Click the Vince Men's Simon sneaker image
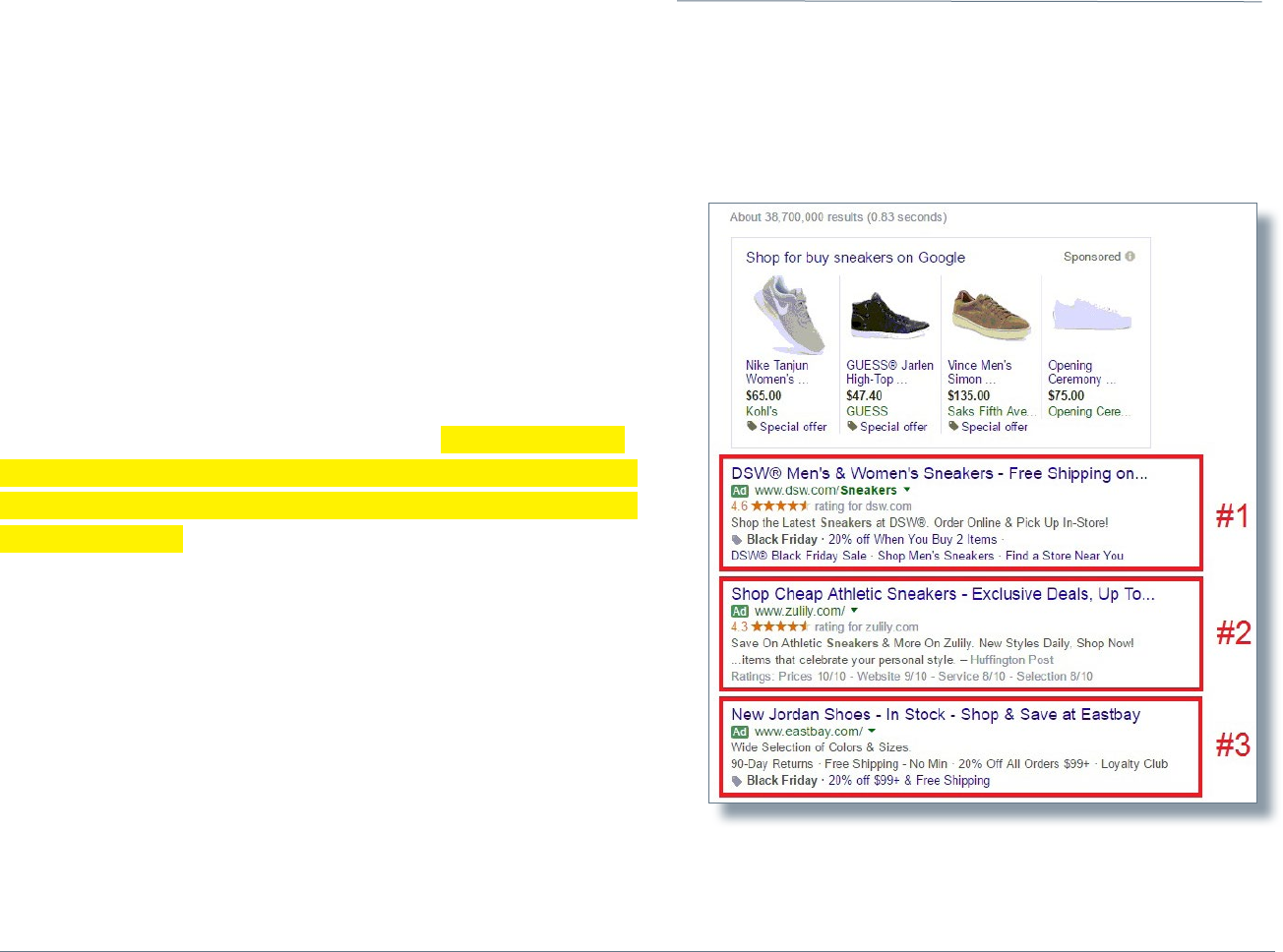 [x=991, y=315]
